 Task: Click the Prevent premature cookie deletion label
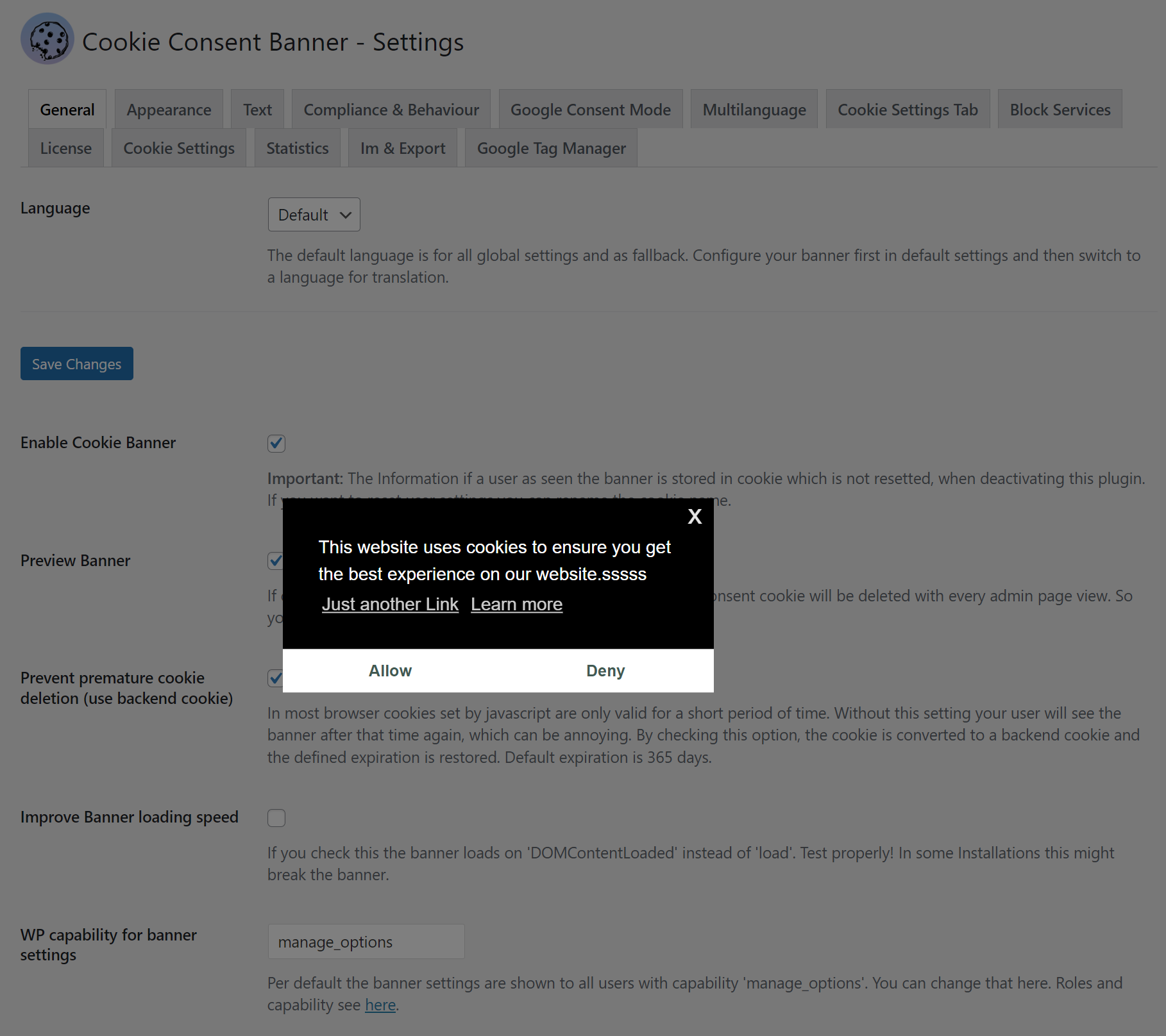(x=127, y=688)
